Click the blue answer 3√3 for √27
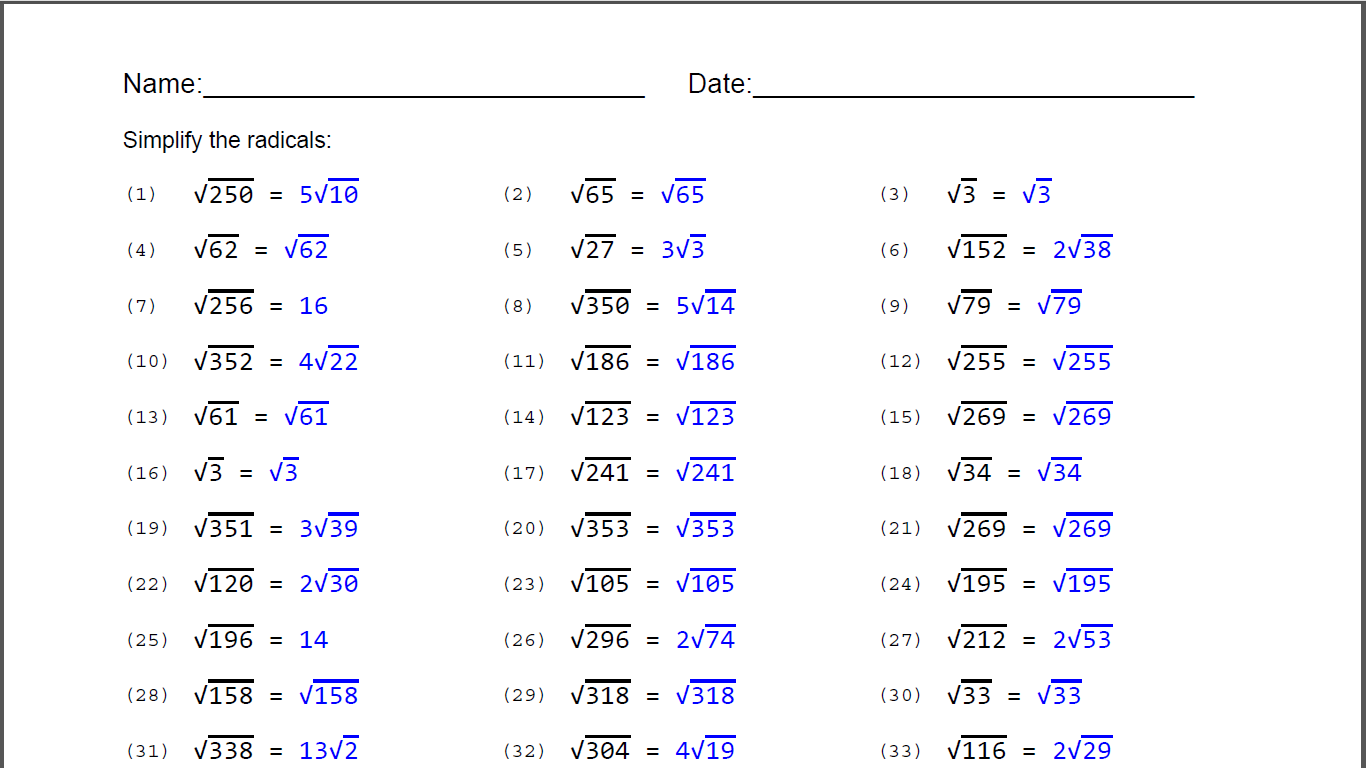Viewport: 1366px width, 768px height. tap(683, 249)
